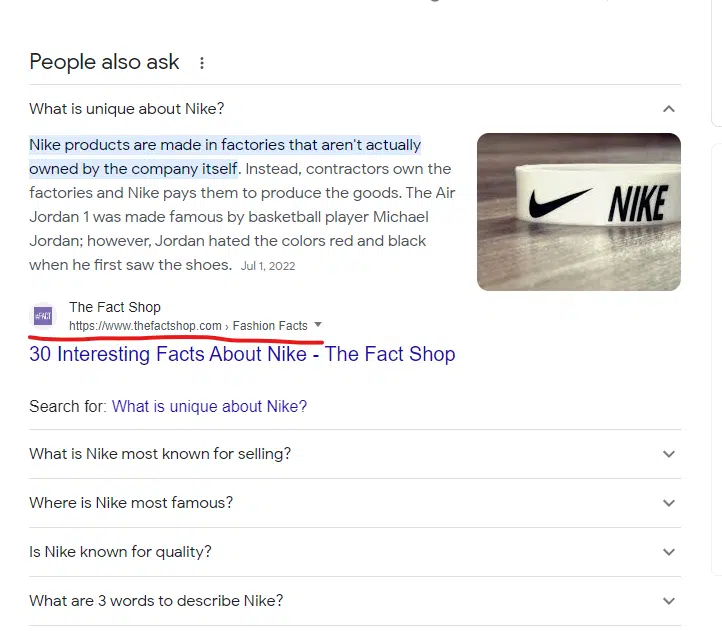722x631 pixels.
Task: Click the question "What are 3 words to describe Nike?"
Action: (156, 601)
